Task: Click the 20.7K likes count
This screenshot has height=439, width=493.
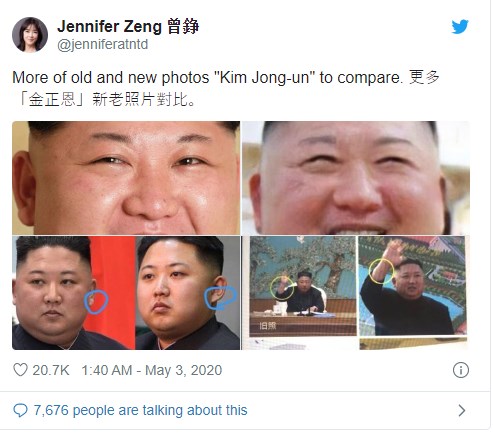Action: click(51, 370)
